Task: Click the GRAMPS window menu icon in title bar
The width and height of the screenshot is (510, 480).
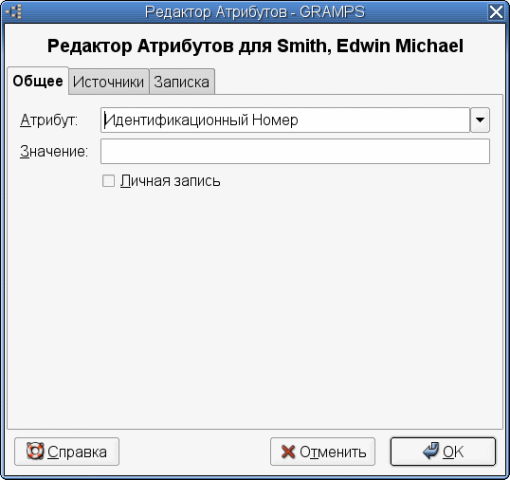Action: [14, 12]
